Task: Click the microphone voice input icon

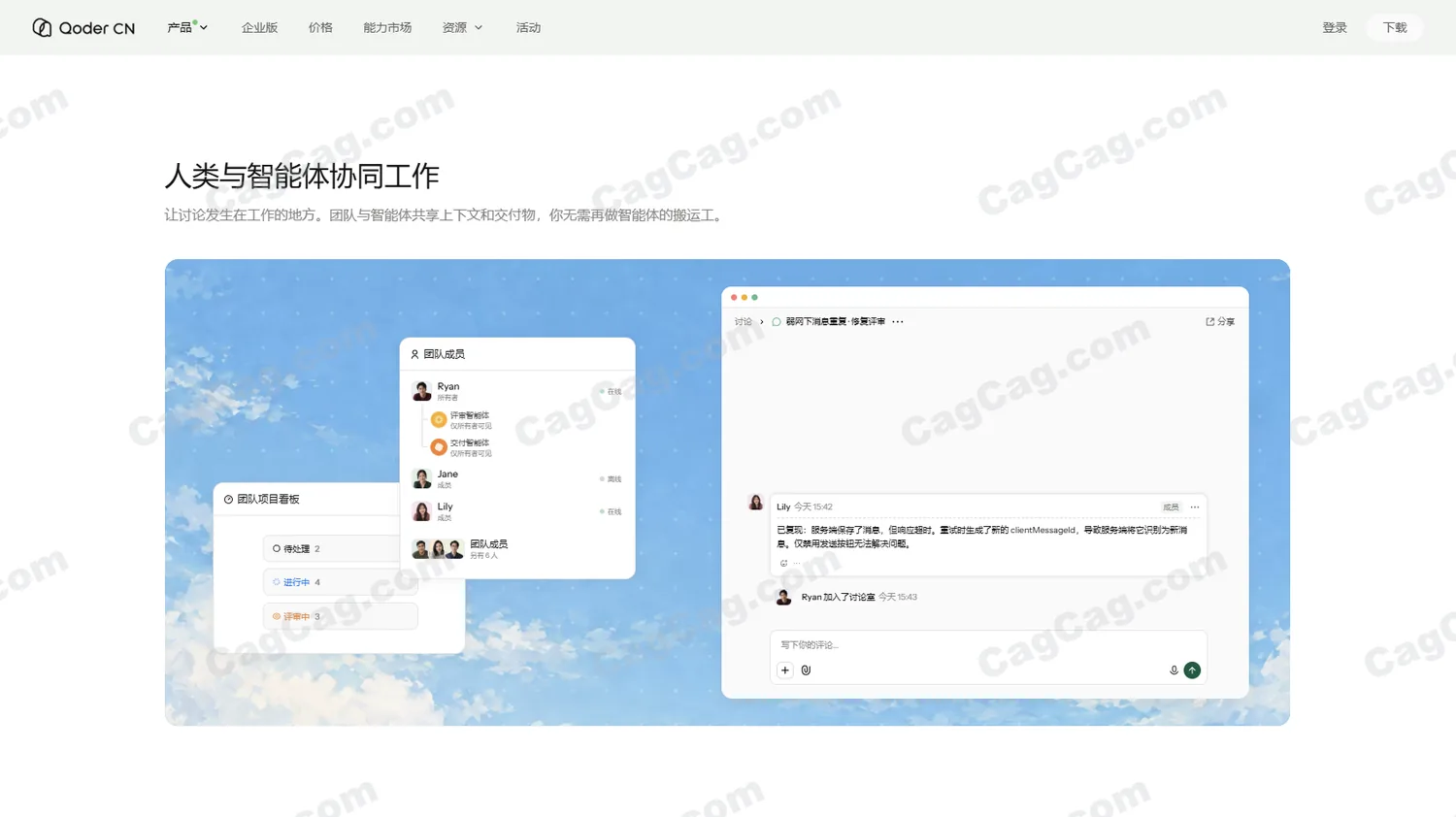Action: point(1174,670)
